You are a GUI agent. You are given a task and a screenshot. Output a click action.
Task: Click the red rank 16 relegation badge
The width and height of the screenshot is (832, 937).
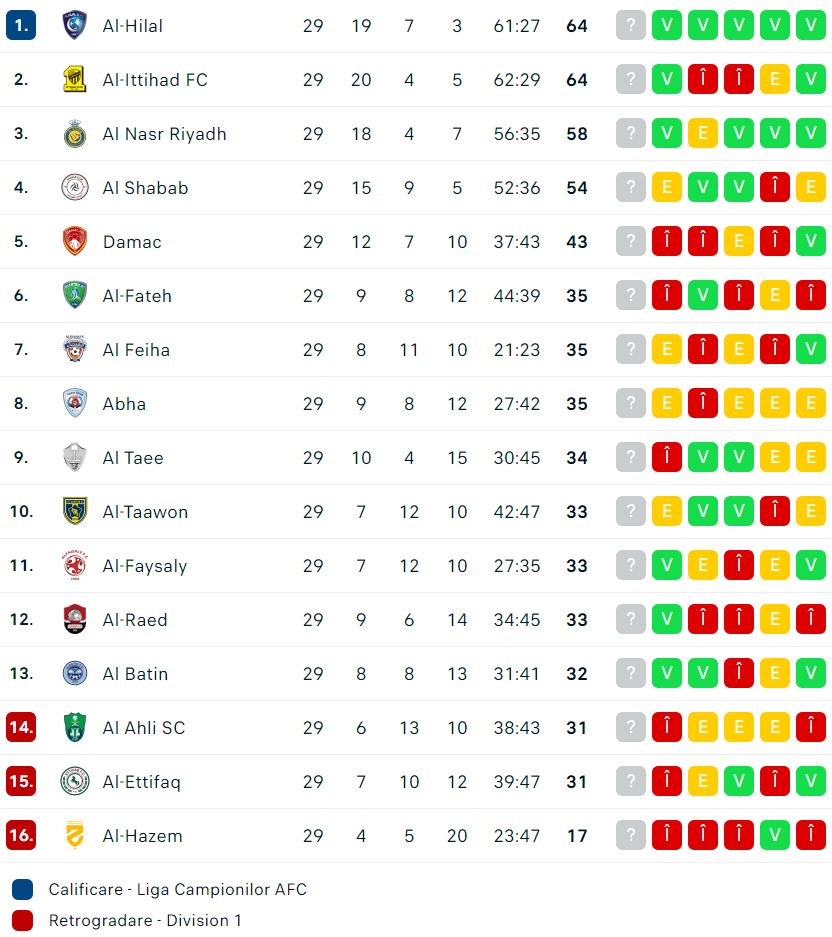click(x=21, y=835)
